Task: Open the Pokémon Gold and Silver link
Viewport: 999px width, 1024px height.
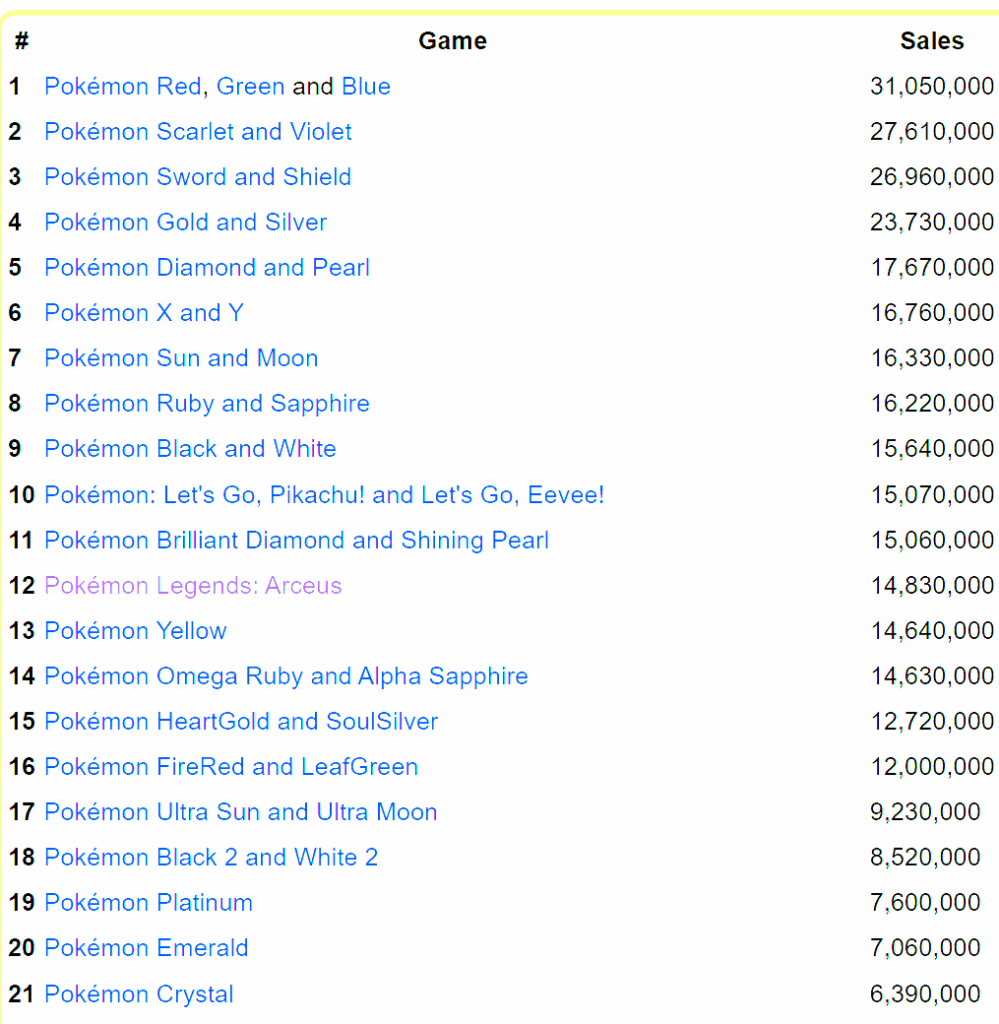Action: [x=185, y=222]
